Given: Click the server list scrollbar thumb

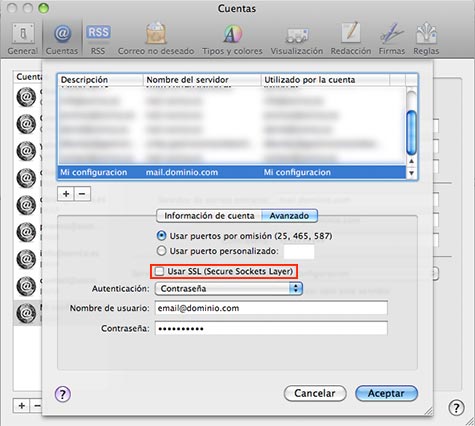Looking at the screenshot, I should pos(412,132).
